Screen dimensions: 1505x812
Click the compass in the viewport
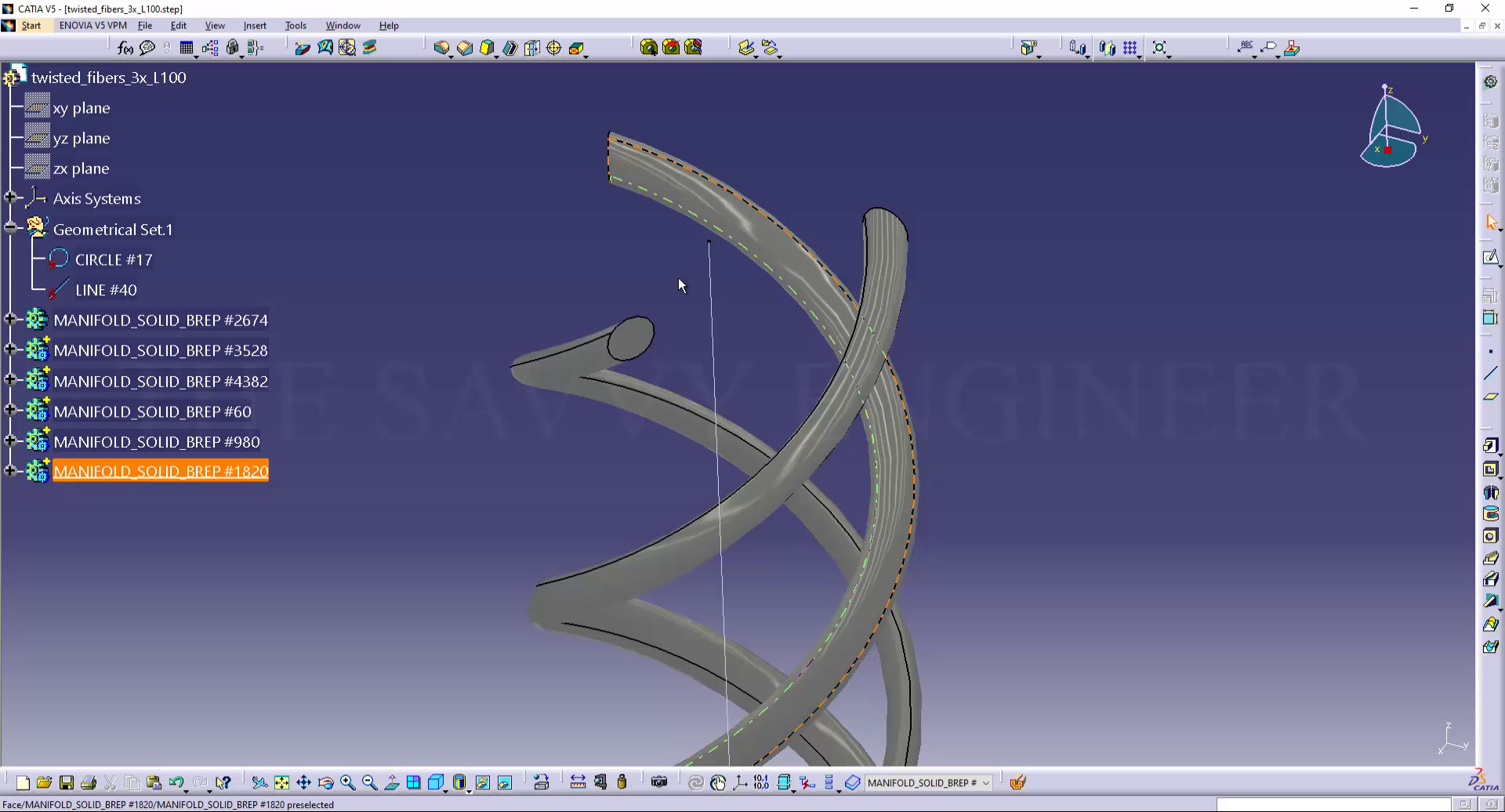(x=1390, y=129)
